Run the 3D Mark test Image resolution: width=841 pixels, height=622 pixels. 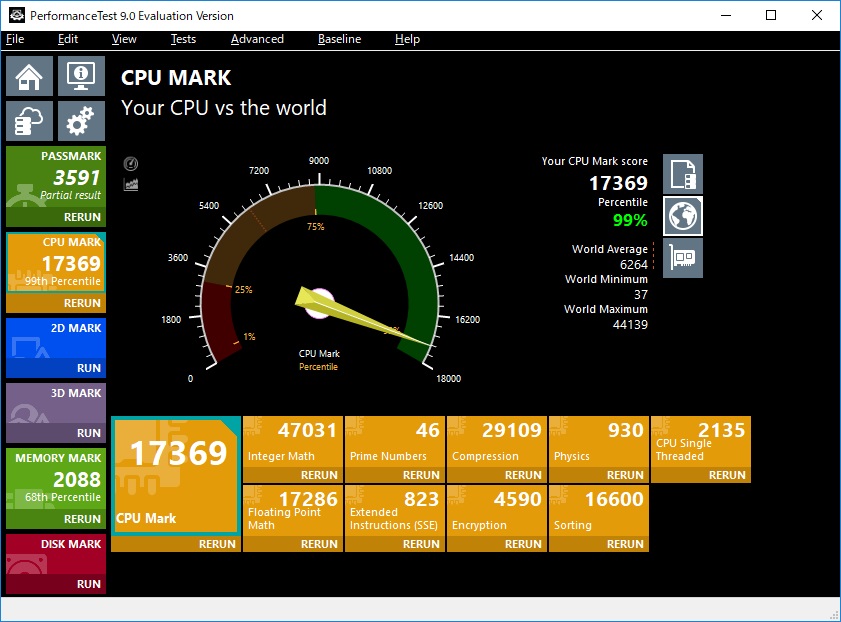(88, 433)
